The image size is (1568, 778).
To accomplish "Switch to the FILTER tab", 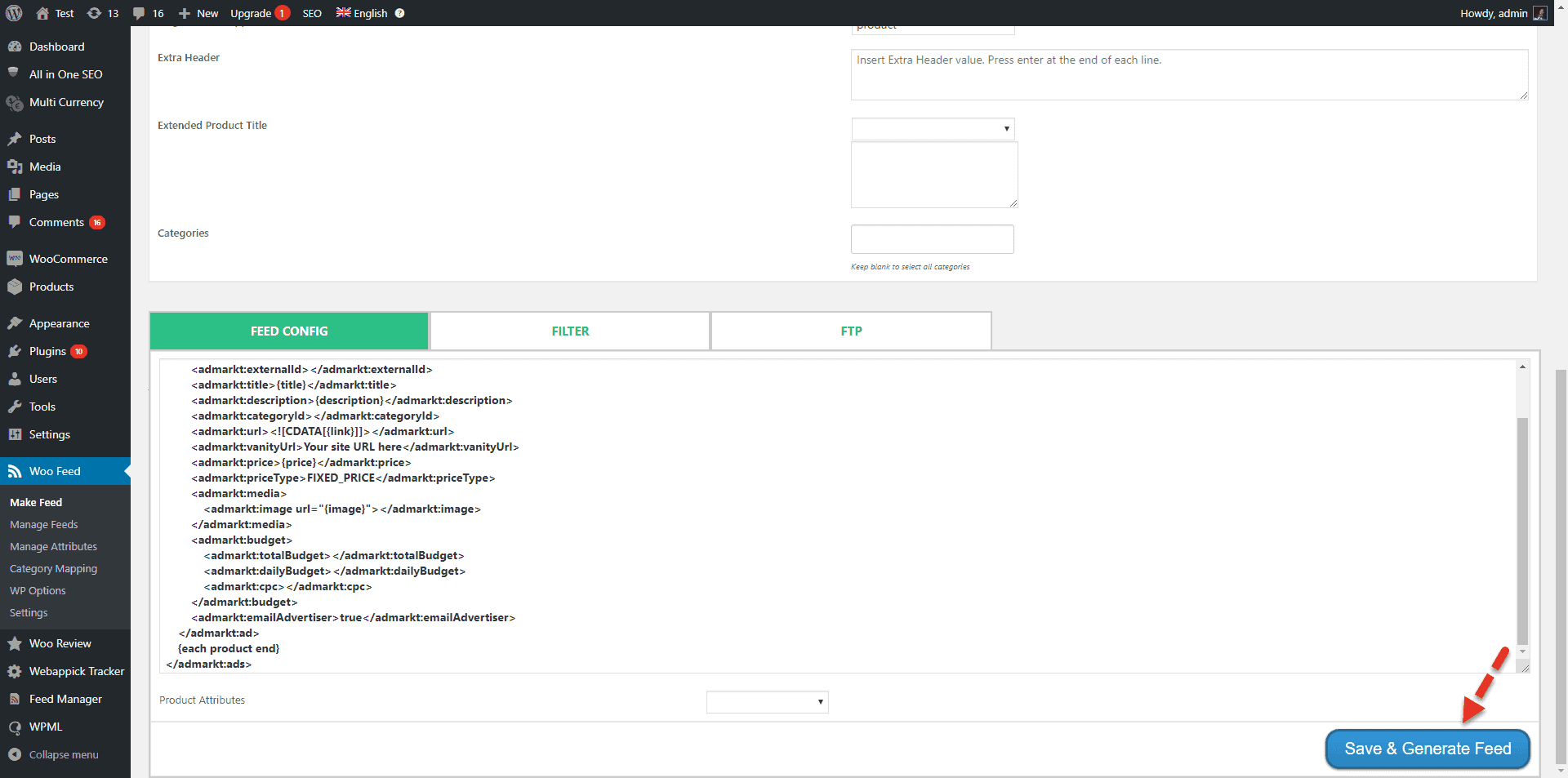I will [x=570, y=331].
